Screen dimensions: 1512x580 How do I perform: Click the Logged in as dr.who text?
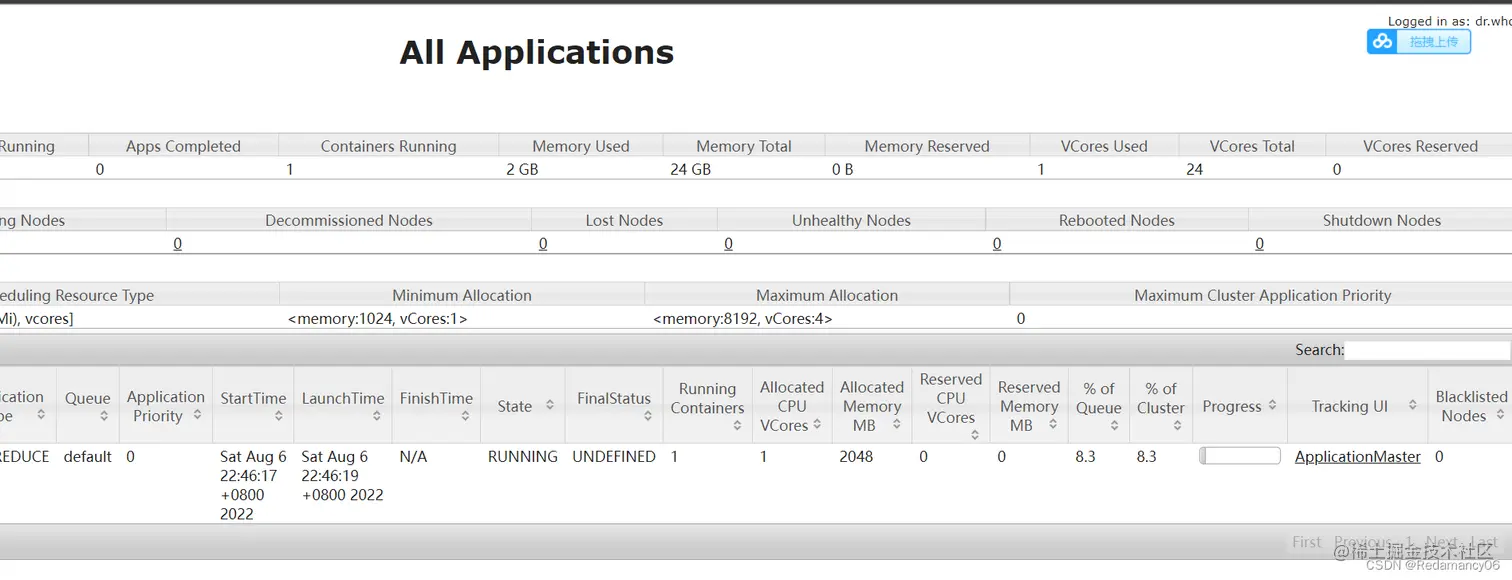pyautogui.click(x=1449, y=21)
